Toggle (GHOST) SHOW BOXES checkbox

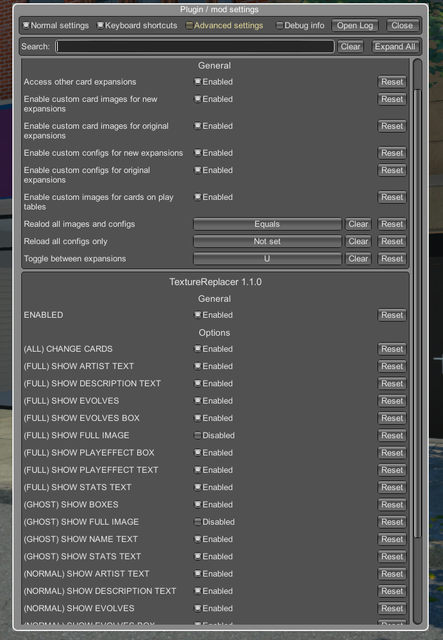pos(198,504)
